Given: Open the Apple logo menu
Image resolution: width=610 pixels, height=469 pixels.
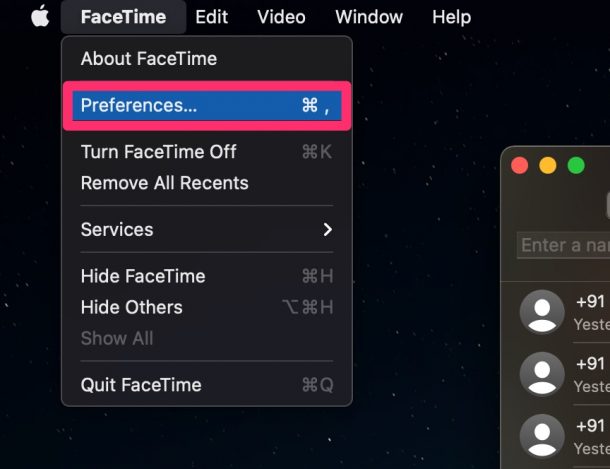Looking at the screenshot, I should (40, 17).
